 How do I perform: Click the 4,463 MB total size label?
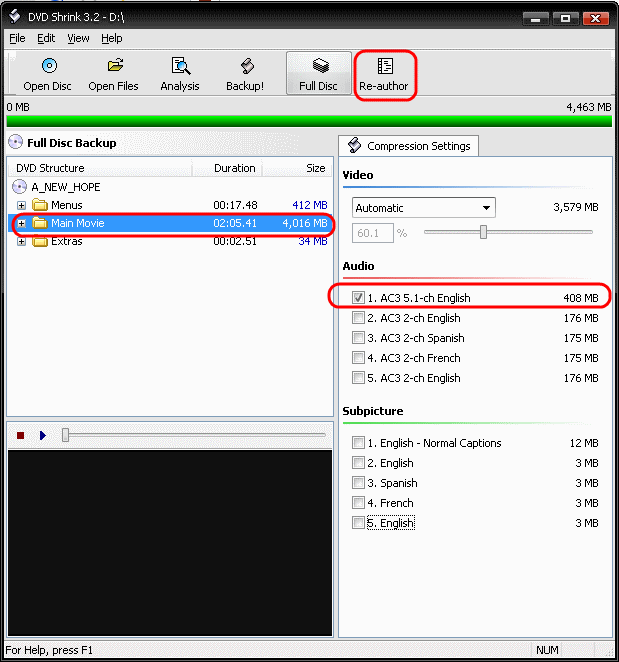pos(589,107)
